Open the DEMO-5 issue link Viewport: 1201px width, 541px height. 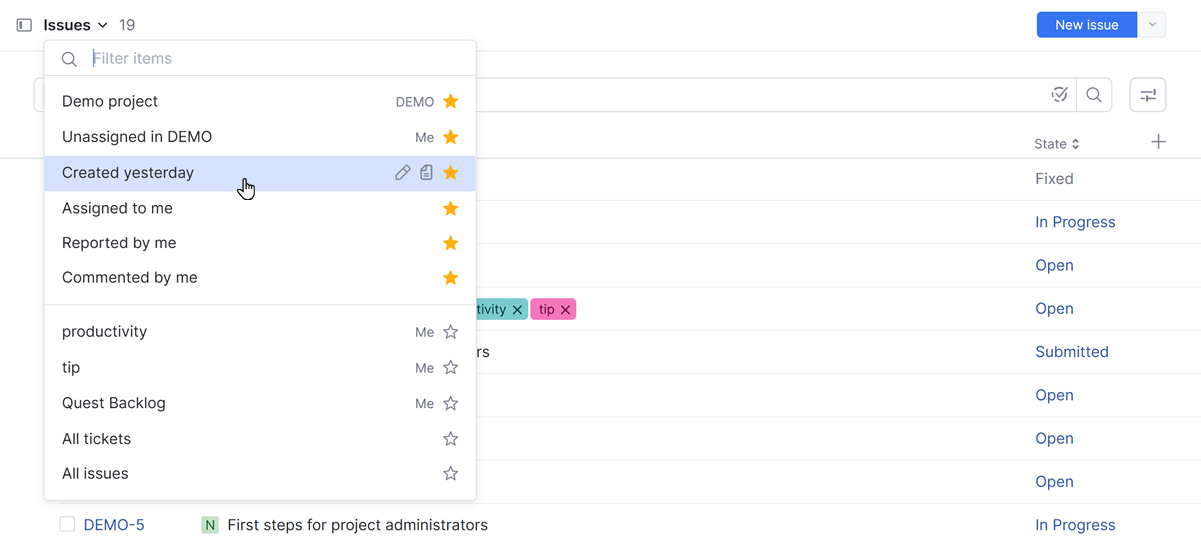pos(114,525)
